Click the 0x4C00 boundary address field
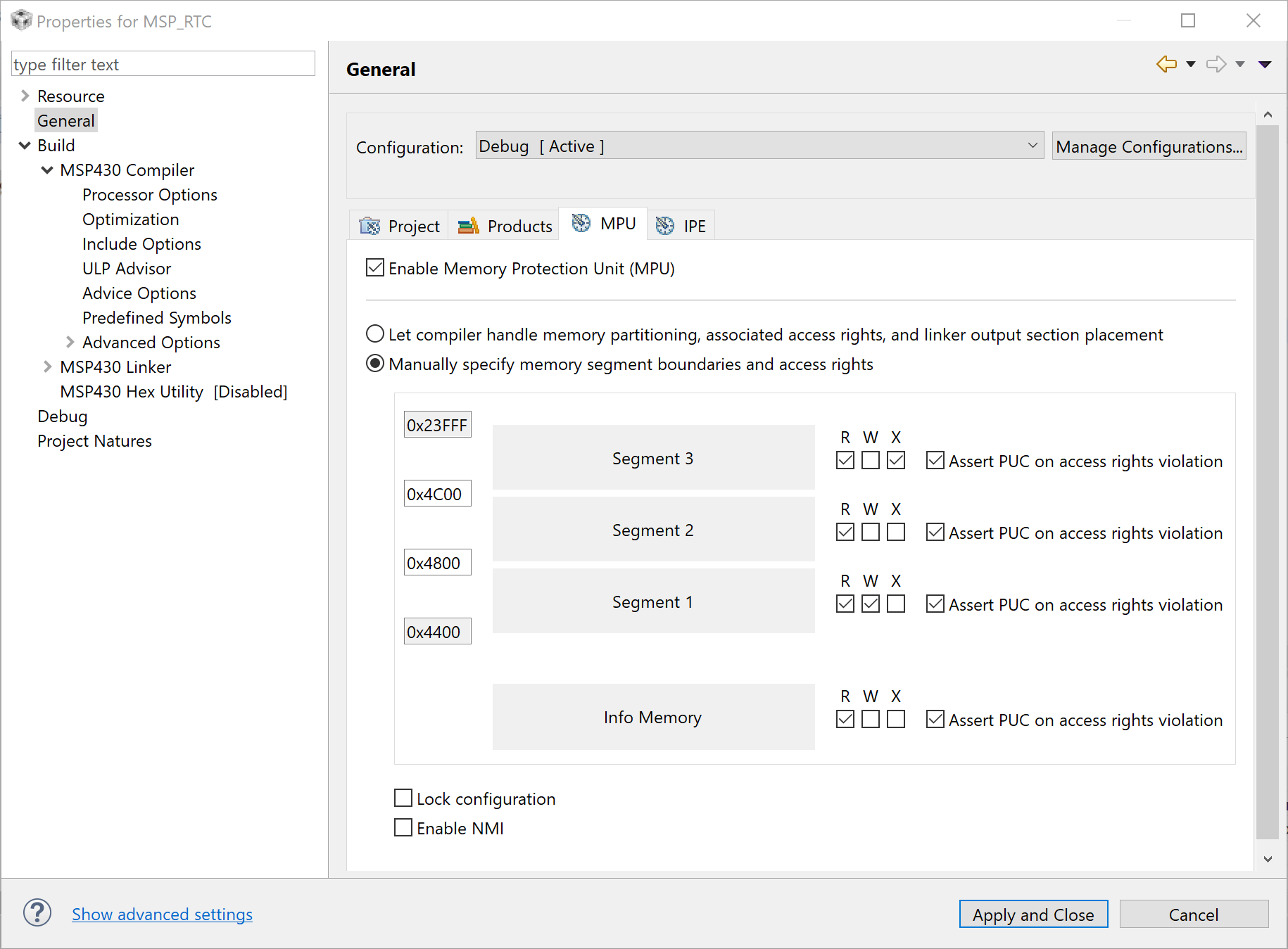Screen dimensions: 1288x949 [437, 494]
